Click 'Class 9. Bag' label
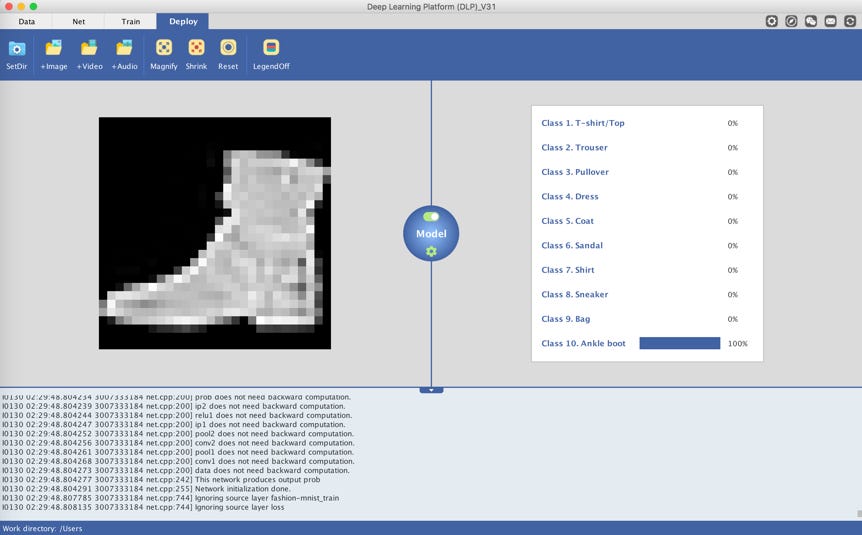The width and height of the screenshot is (862, 535). 566,319
